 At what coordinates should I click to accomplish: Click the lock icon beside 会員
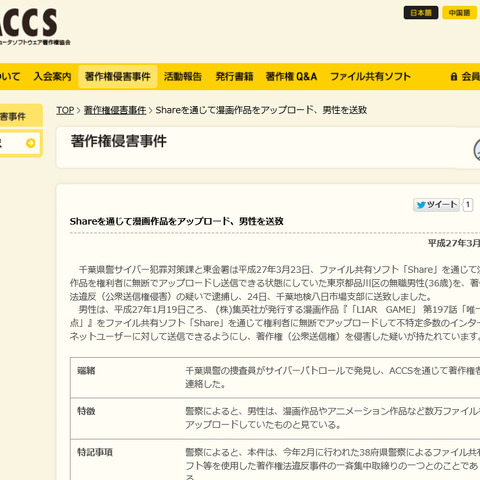(x=454, y=76)
